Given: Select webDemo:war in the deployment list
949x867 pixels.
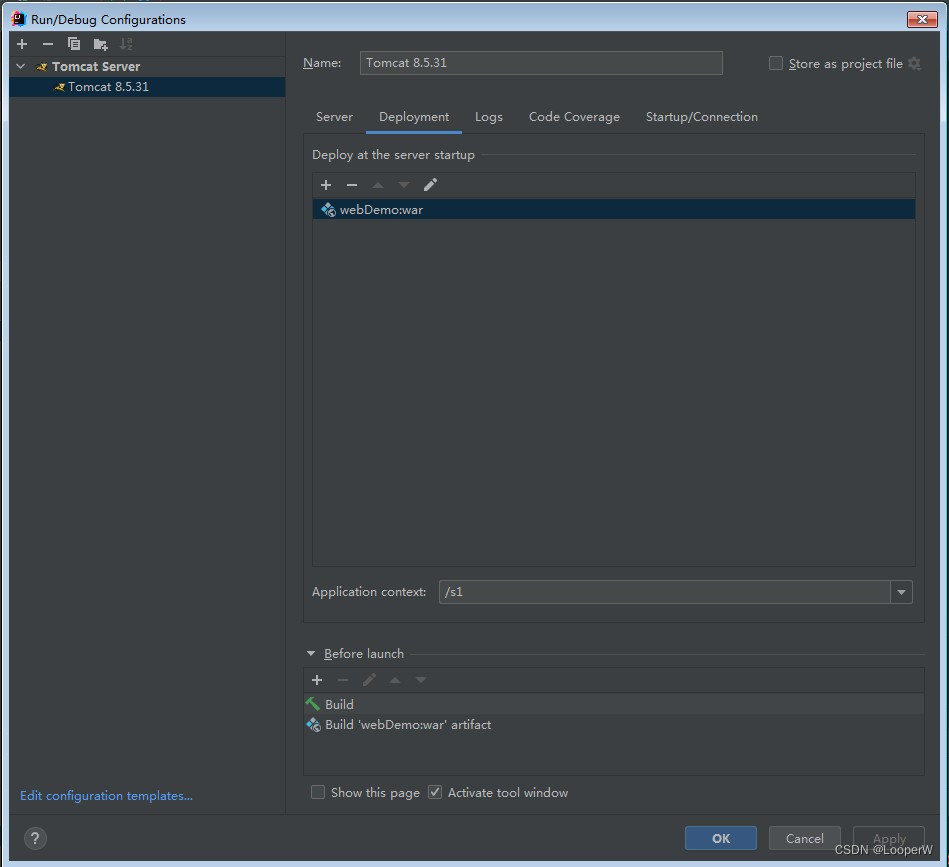Looking at the screenshot, I should tap(614, 209).
